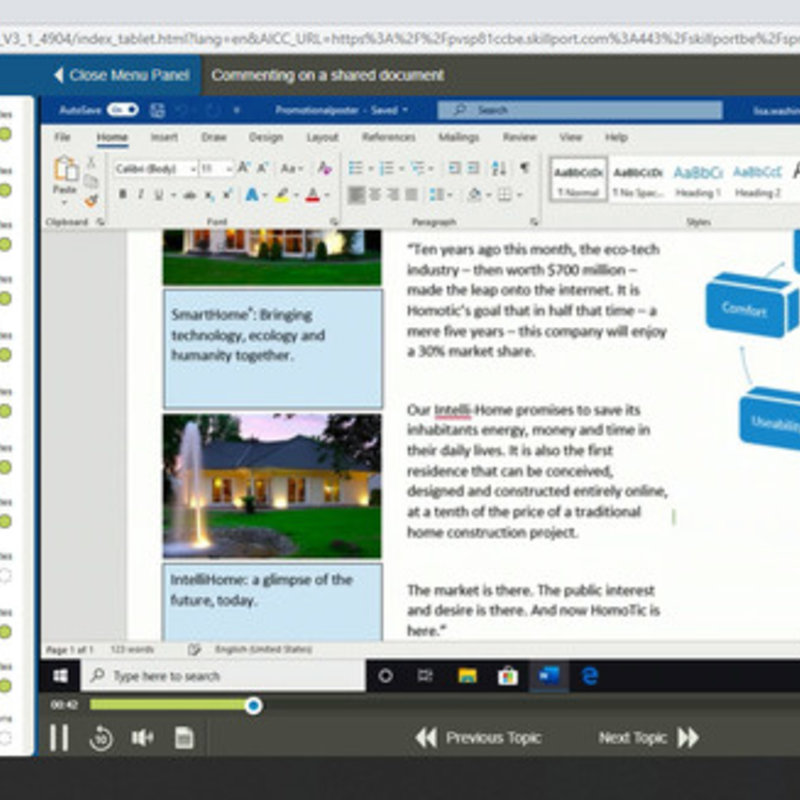
Task: Click the Multilevel List icon
Action: (418, 168)
